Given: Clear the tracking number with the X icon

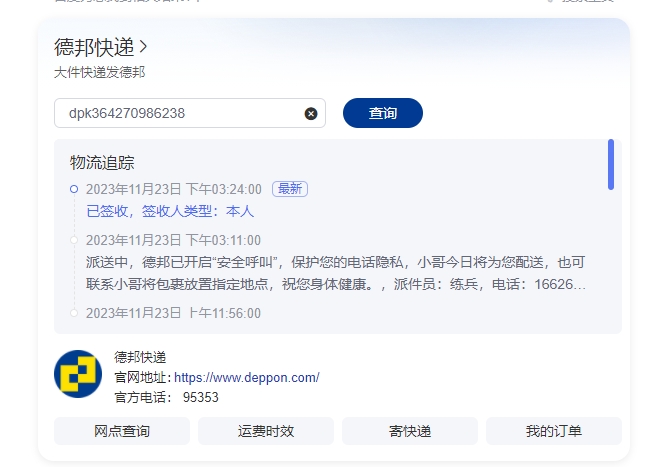Looking at the screenshot, I should click(x=311, y=113).
